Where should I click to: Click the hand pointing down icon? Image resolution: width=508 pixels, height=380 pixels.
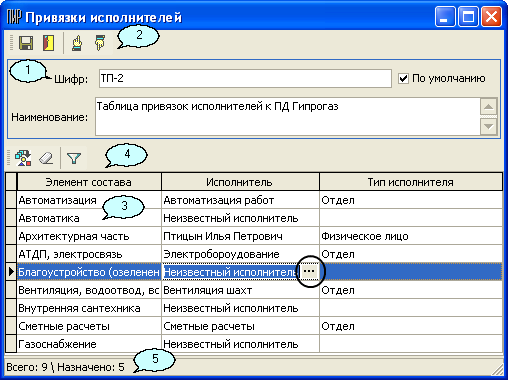[100, 43]
